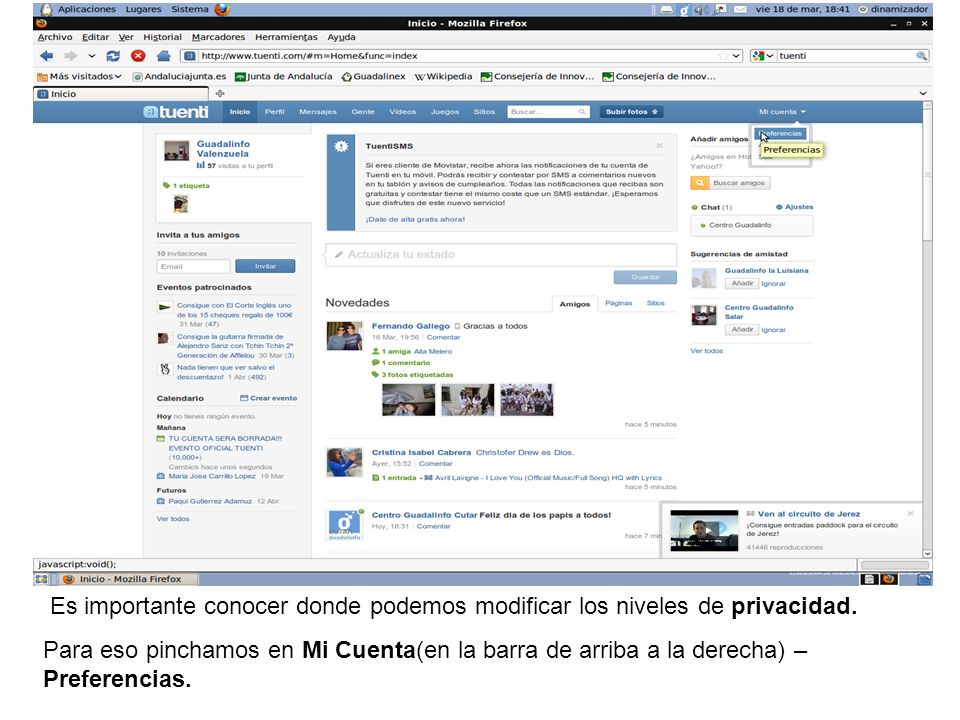Image resolution: width=960 pixels, height=720 pixels.
Task: Click the Wikipedia bookmark
Action: point(443,77)
